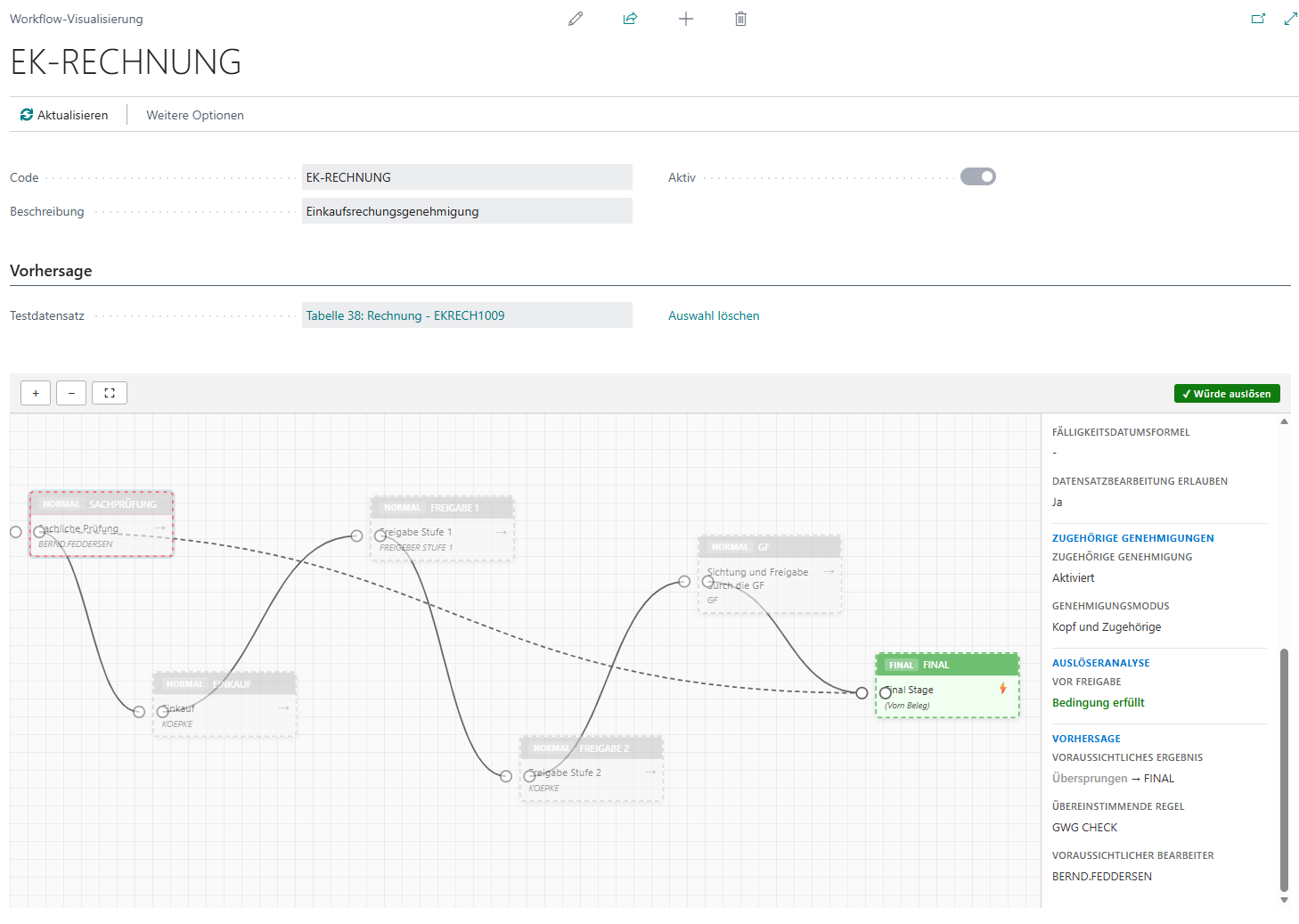Fit diagram to view button

click(x=110, y=393)
